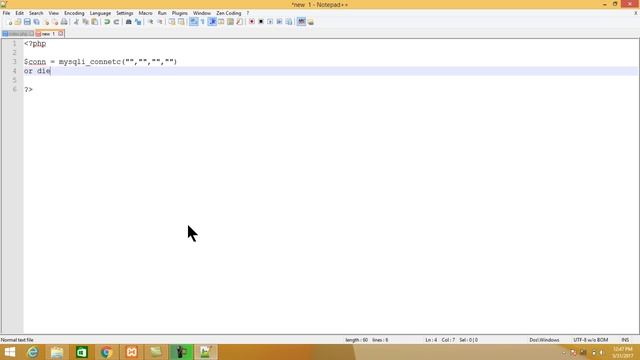
Task: Click the Zoom In toolbar icon
Action: pyautogui.click(x=151, y=22)
